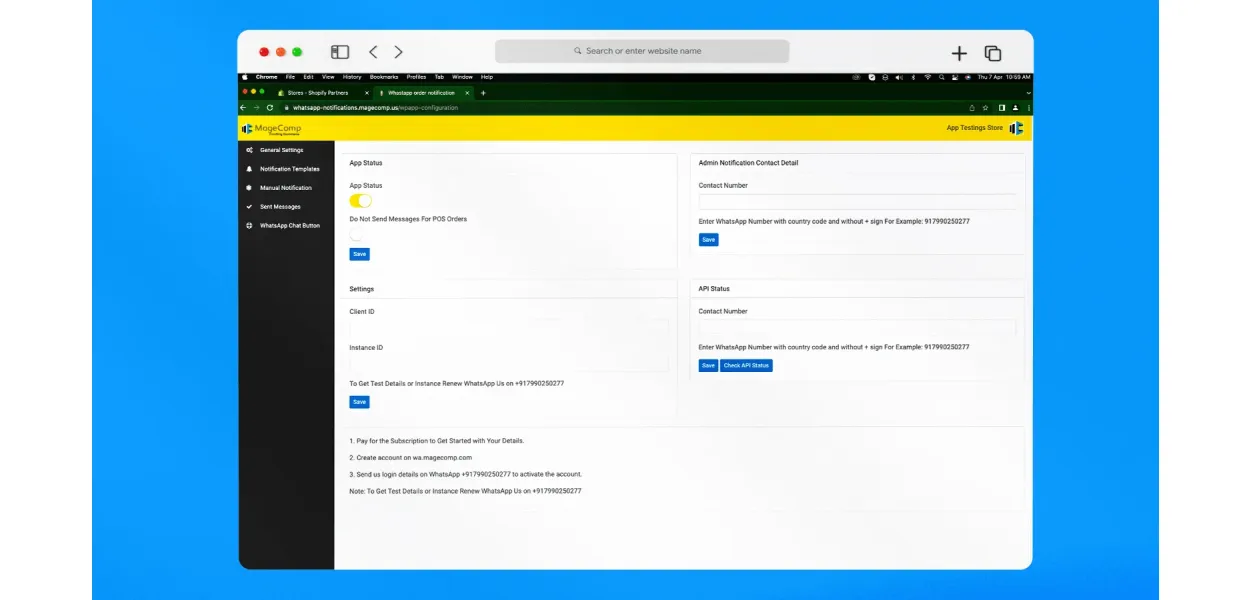Click the Chrome bookmark star icon
Screen dimensions: 1250x600
click(986, 107)
